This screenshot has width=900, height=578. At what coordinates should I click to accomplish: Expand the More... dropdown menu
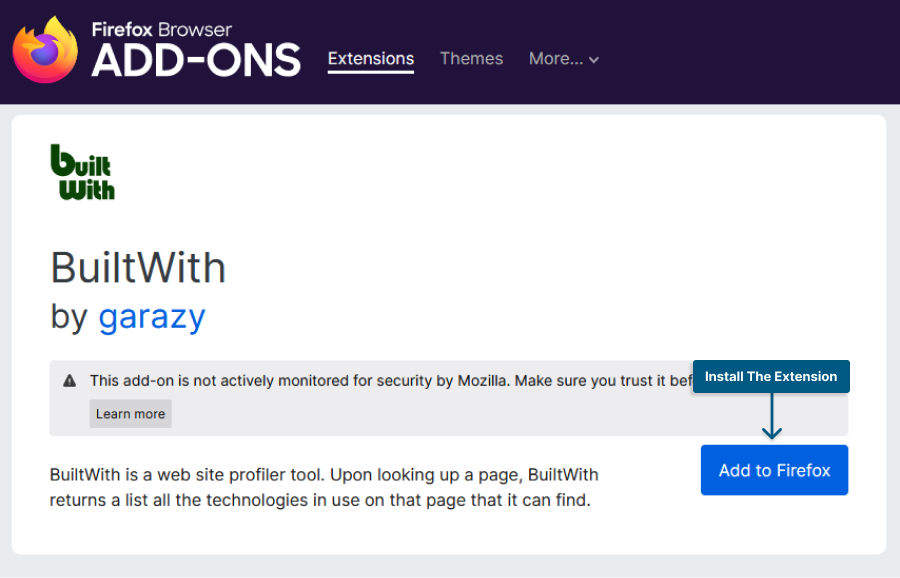[564, 59]
